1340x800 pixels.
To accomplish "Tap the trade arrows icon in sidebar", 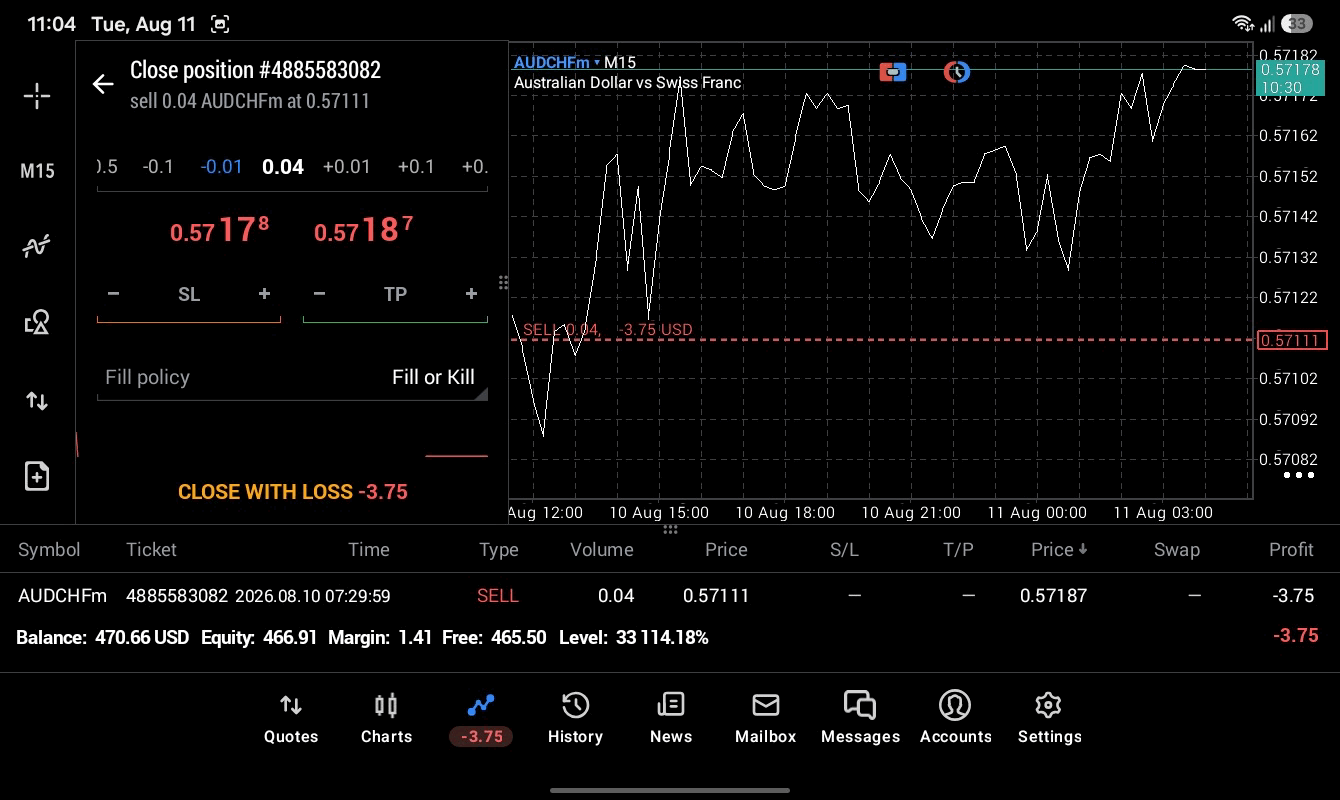I will point(37,401).
